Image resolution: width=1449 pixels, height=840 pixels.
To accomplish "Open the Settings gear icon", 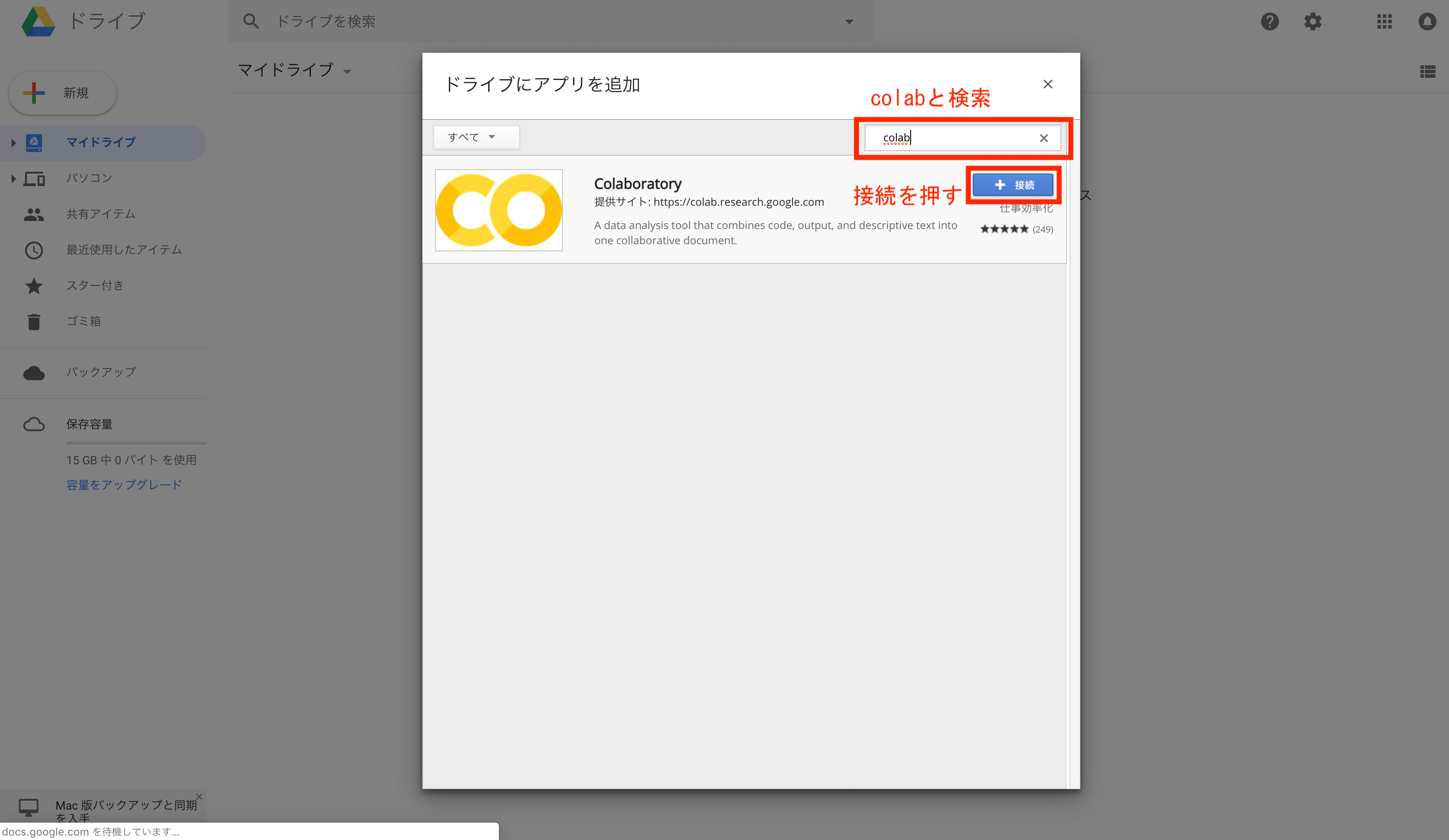I will click(1313, 21).
